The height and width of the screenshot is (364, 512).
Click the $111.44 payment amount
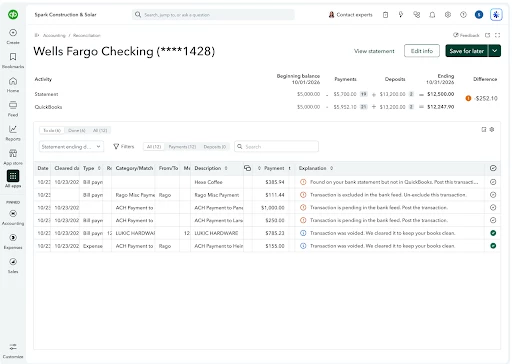(275, 195)
